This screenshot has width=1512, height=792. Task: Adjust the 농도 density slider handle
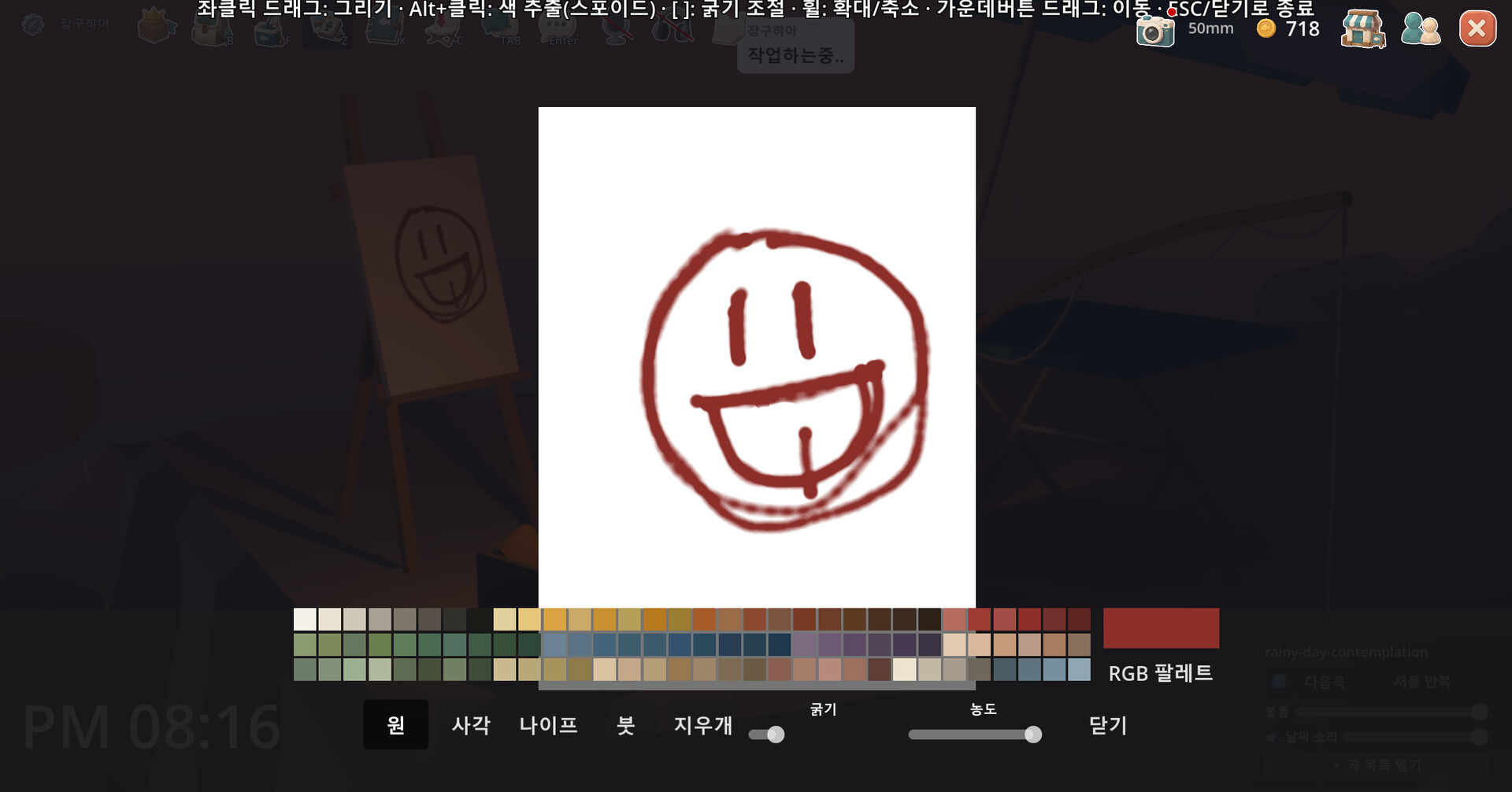tap(1033, 735)
